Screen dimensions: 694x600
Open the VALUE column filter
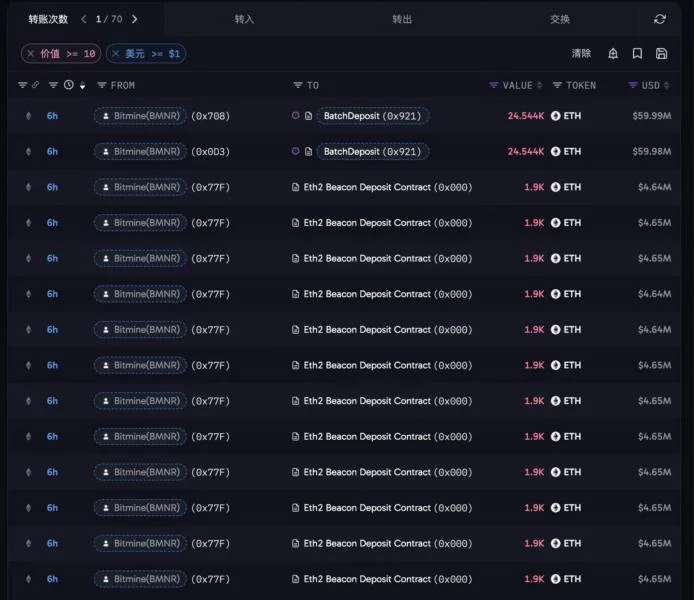[x=493, y=85]
